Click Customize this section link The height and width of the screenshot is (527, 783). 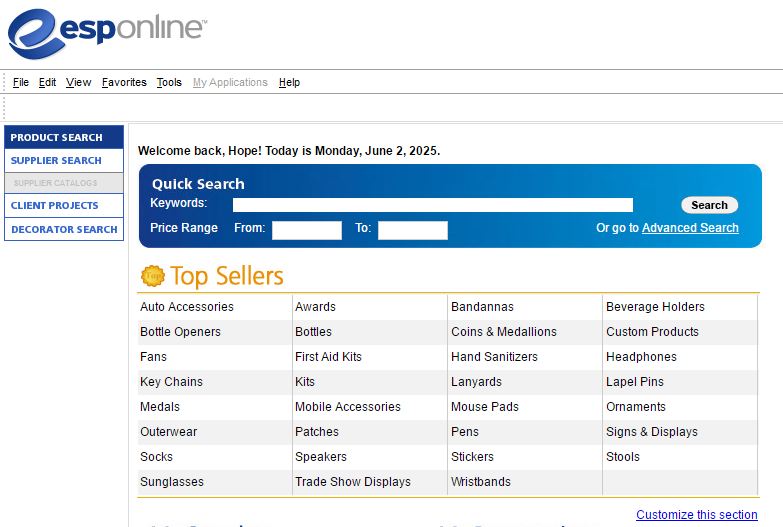pyautogui.click(x=697, y=515)
